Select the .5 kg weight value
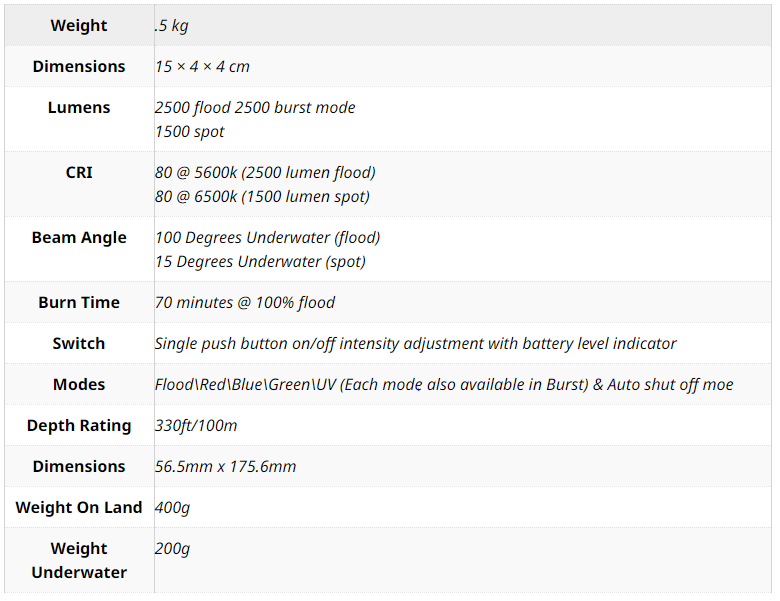The width and height of the screenshot is (780, 601). pos(171,25)
